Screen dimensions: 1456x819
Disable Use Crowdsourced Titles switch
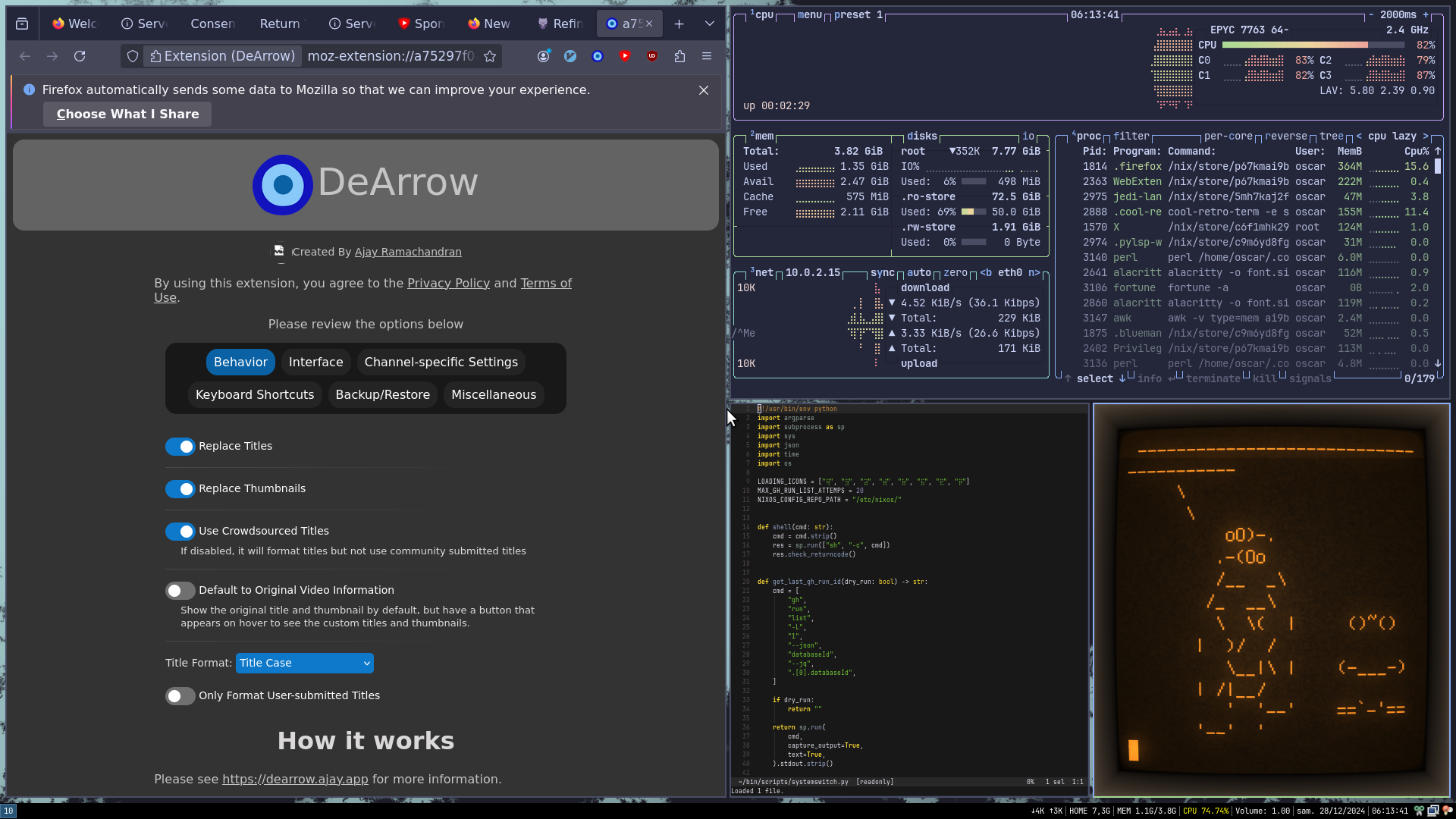click(180, 532)
